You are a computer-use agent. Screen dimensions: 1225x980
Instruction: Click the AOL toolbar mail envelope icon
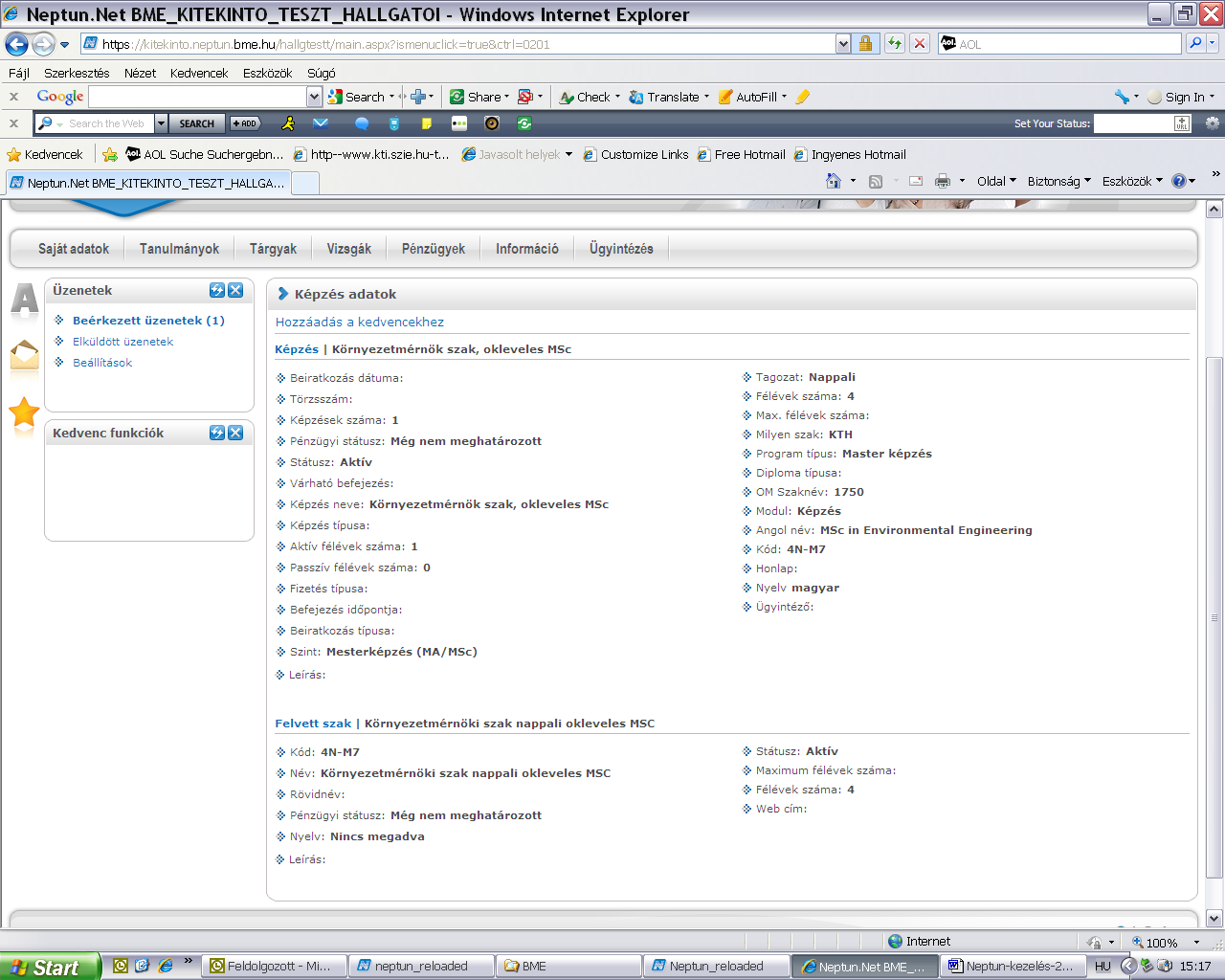point(321,123)
